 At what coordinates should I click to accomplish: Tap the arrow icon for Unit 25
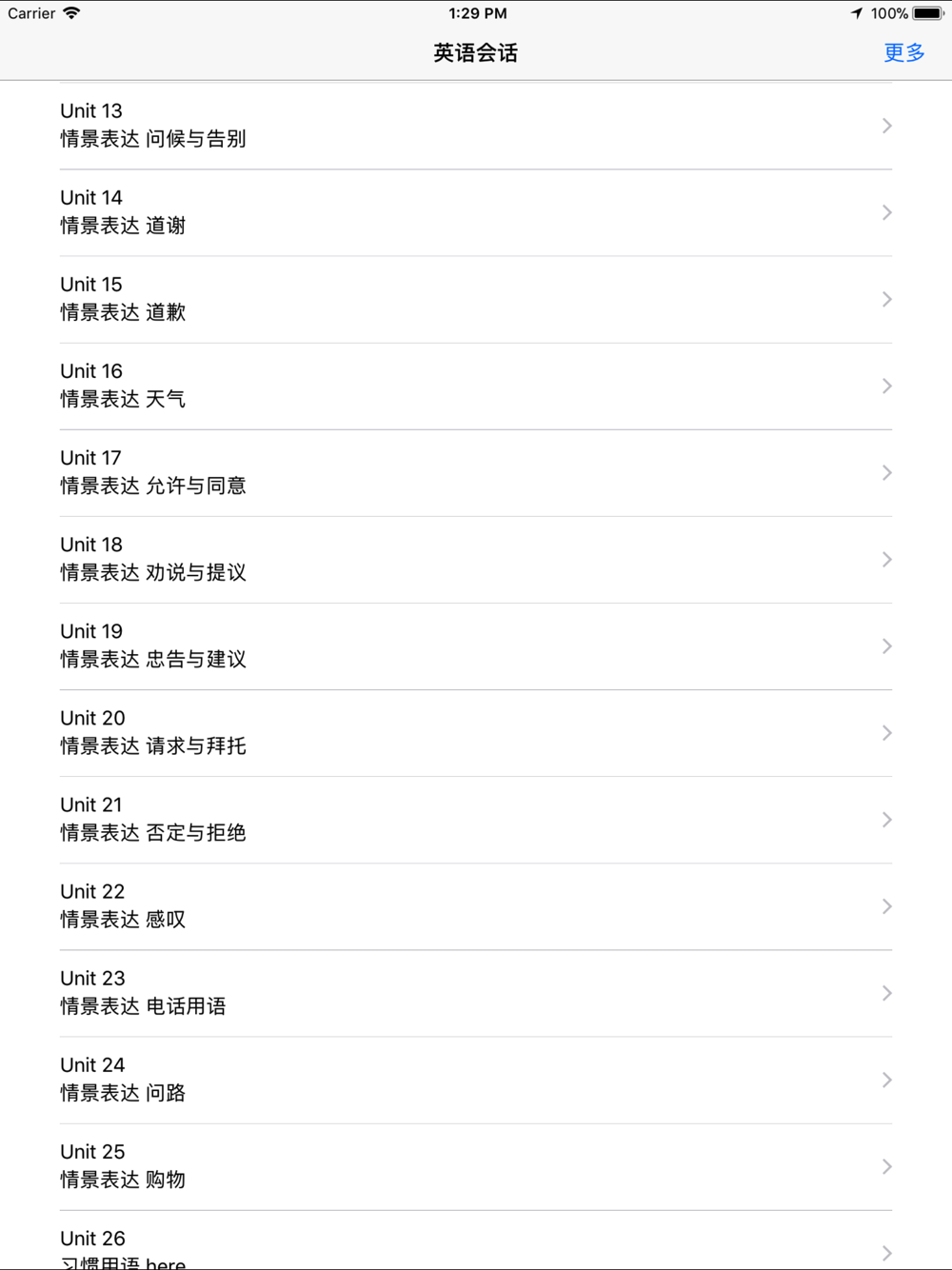[886, 1166]
